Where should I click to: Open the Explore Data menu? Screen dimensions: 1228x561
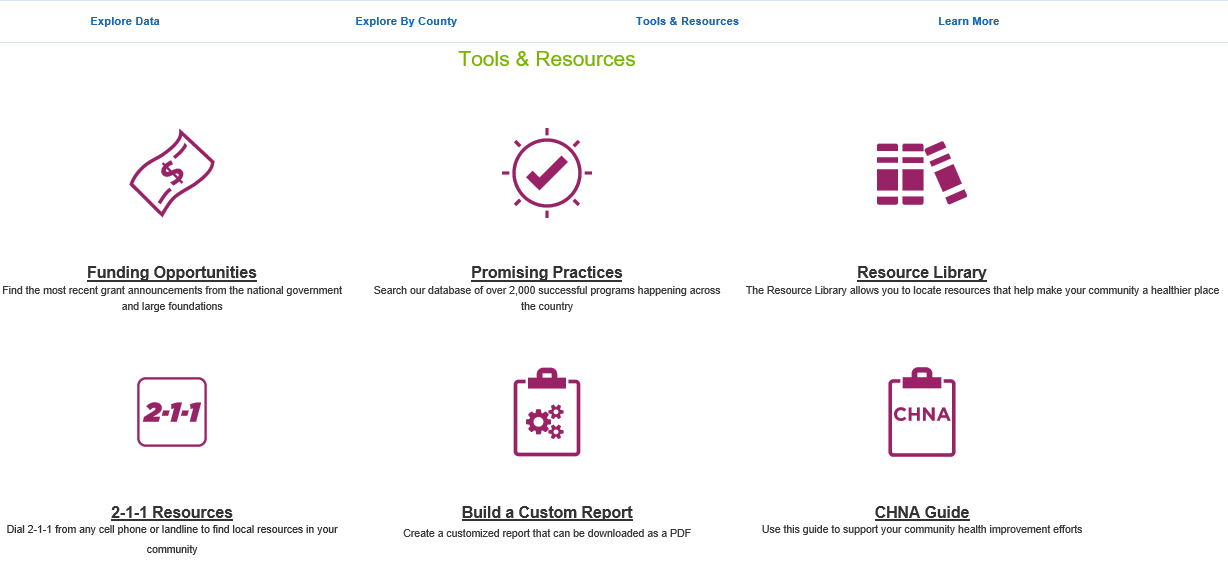[x=125, y=21]
